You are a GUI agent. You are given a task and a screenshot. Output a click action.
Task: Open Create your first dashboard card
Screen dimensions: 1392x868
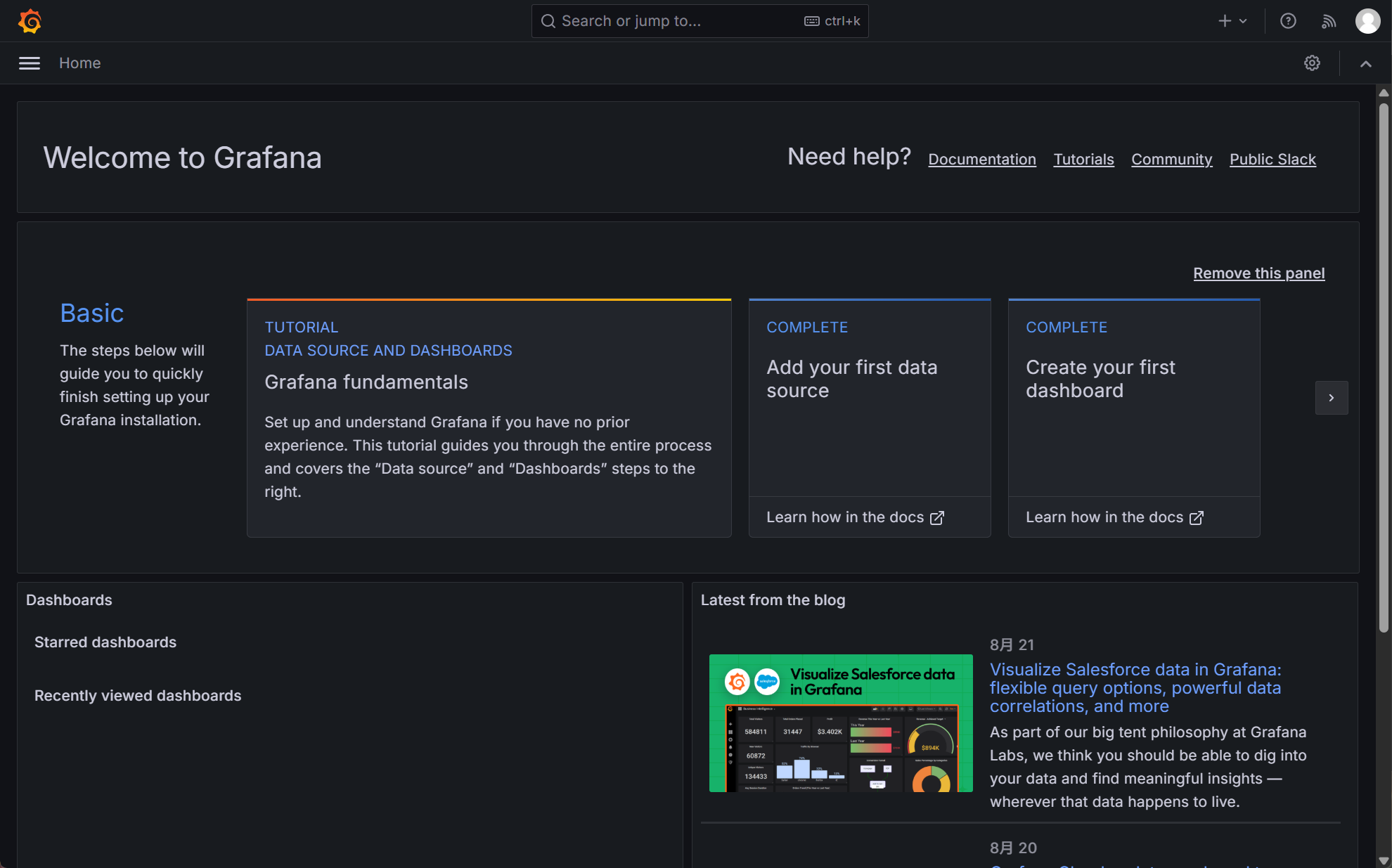[x=1134, y=398]
